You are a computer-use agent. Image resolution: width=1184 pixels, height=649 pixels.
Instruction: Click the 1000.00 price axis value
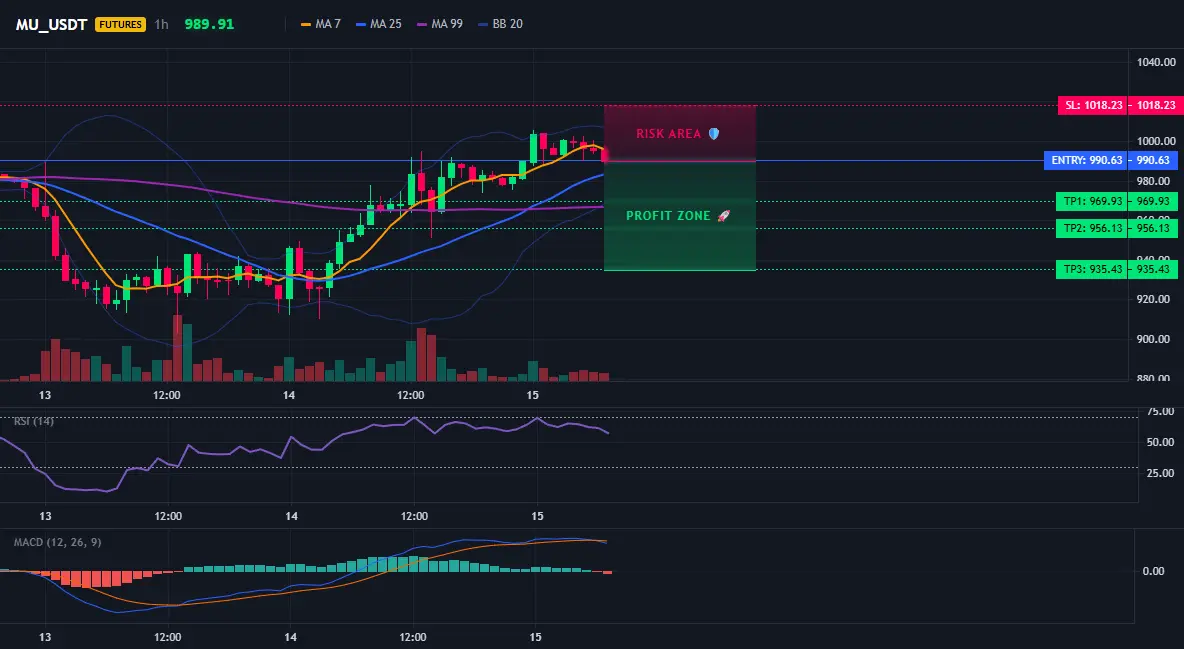(x=1156, y=141)
